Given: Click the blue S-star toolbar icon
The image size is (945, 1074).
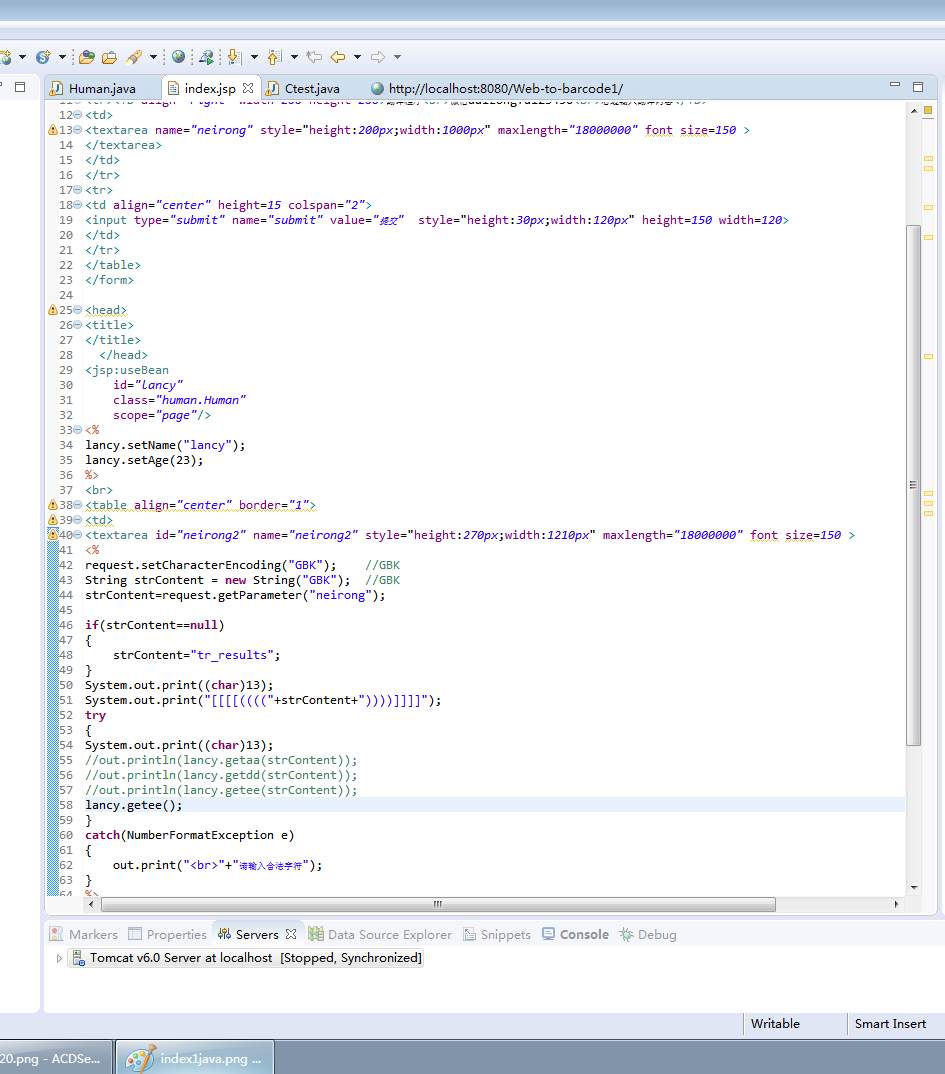Looking at the screenshot, I should pyautogui.click(x=43, y=58).
